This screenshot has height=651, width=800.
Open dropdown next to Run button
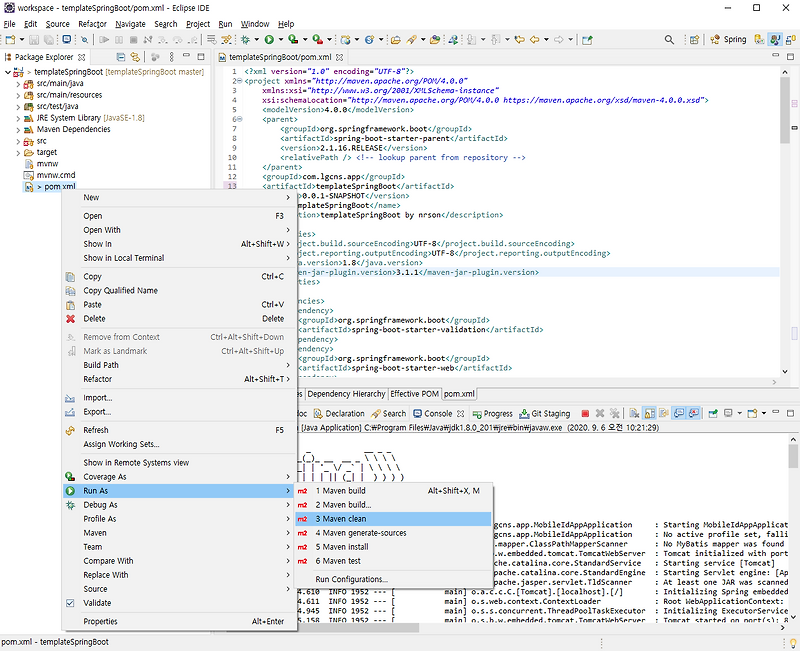coord(280,39)
